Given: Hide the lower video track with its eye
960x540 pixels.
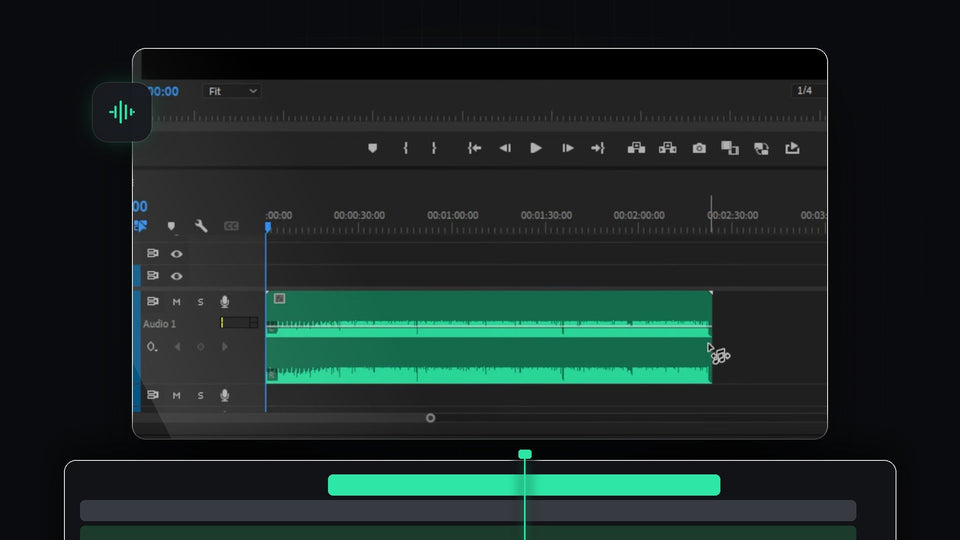Looking at the screenshot, I should [x=176, y=276].
